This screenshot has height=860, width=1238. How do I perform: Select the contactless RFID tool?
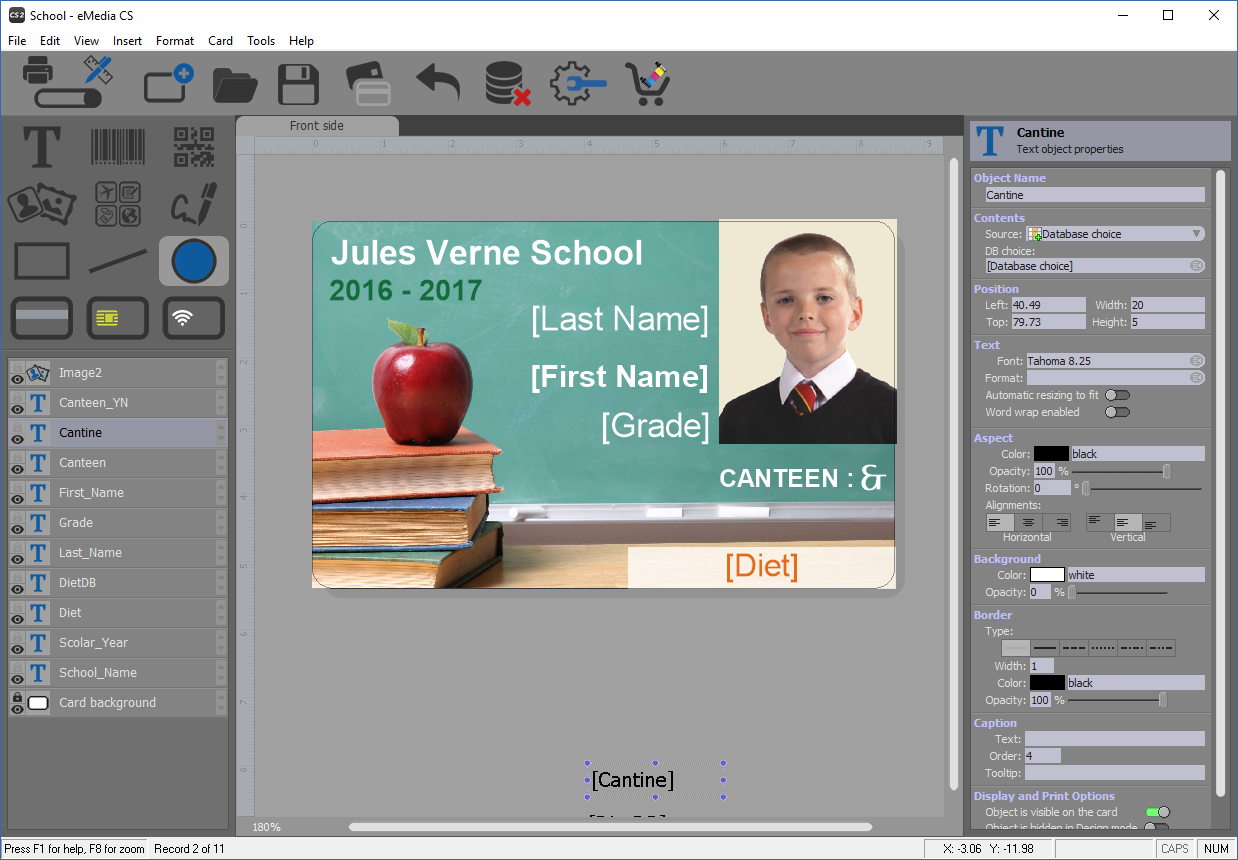click(x=194, y=318)
